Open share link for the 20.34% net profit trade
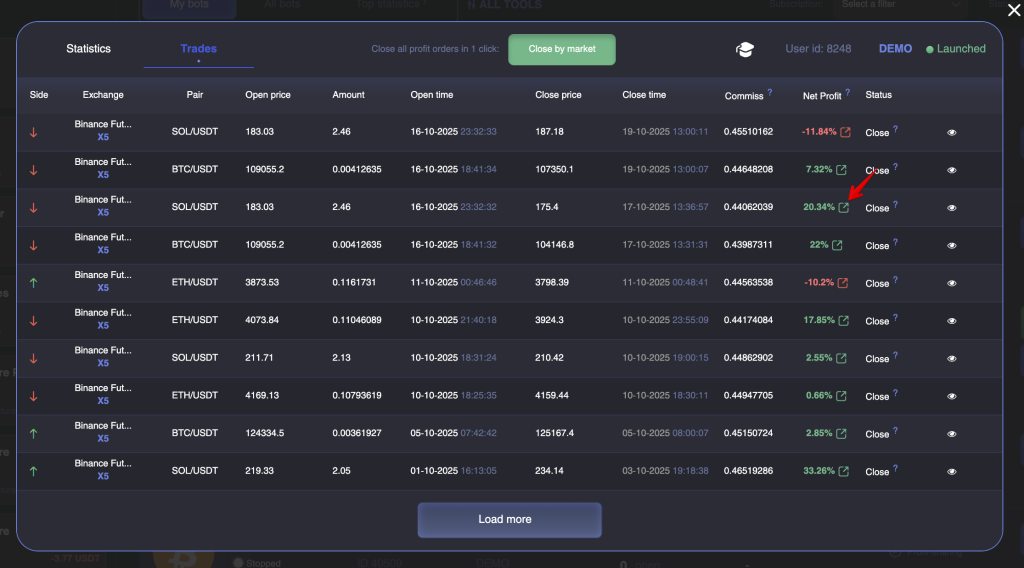The width and height of the screenshot is (1024, 568). (844, 208)
